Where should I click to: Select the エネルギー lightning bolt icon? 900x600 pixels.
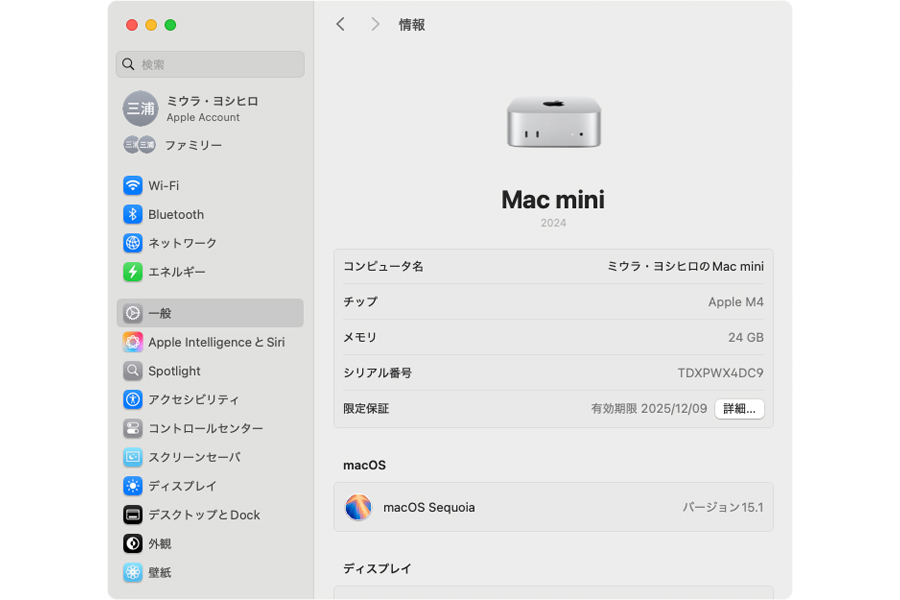pos(133,272)
